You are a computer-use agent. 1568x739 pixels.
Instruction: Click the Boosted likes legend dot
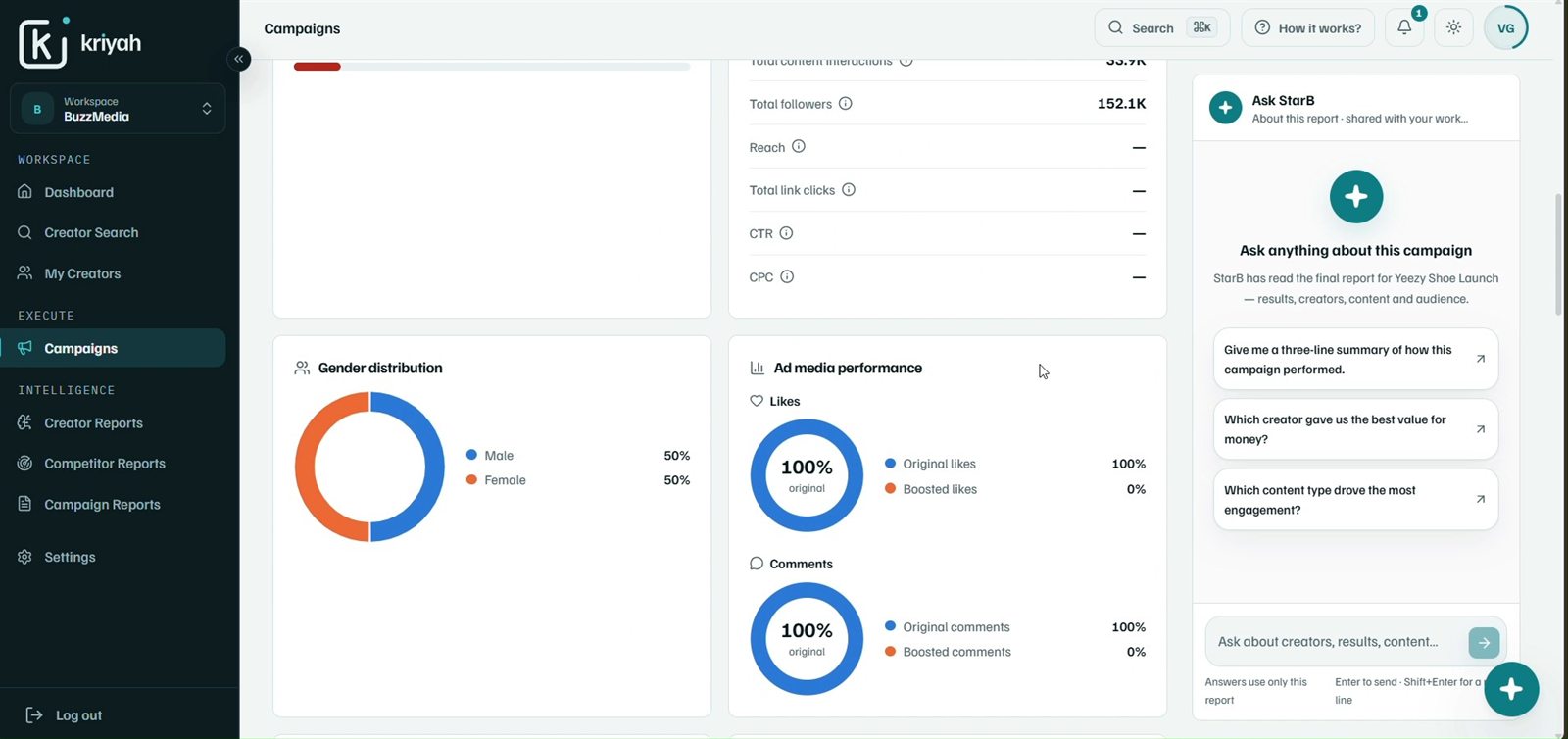point(890,488)
